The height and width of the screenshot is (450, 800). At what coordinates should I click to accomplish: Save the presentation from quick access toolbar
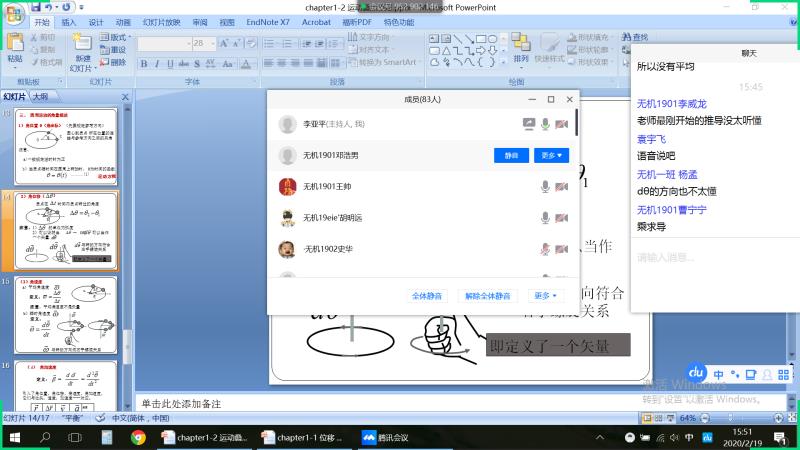click(35, 7)
